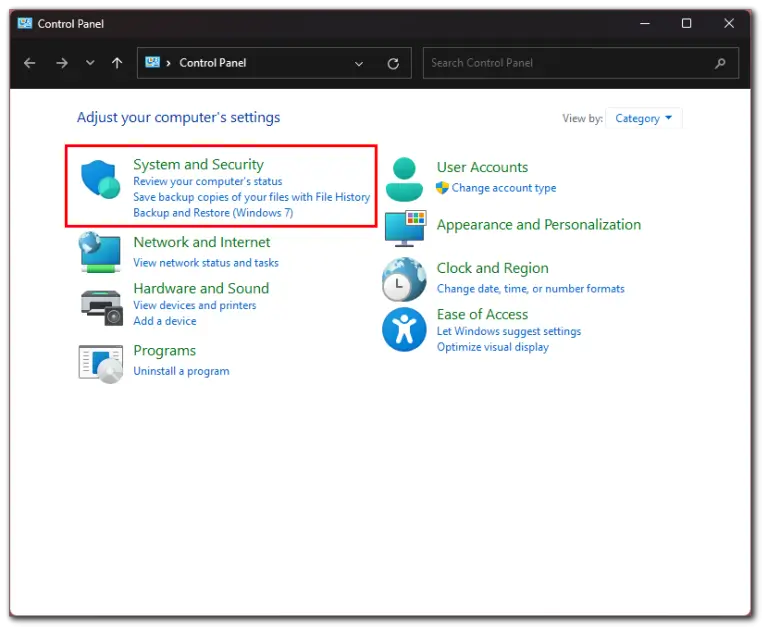
Task: Click Add a device link
Action: (165, 321)
